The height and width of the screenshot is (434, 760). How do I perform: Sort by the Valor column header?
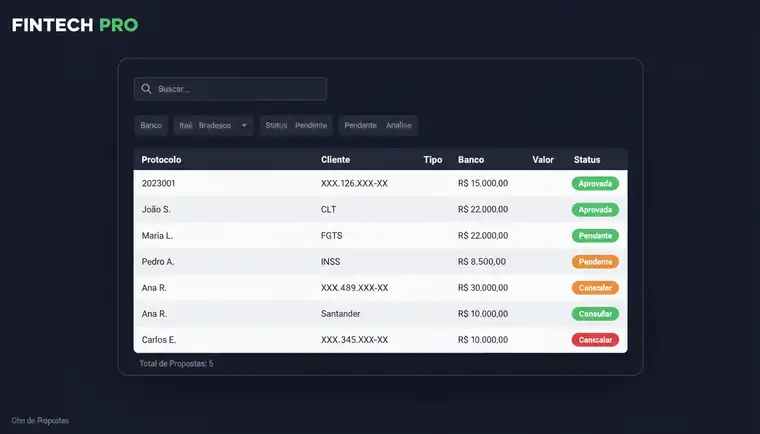(x=543, y=160)
